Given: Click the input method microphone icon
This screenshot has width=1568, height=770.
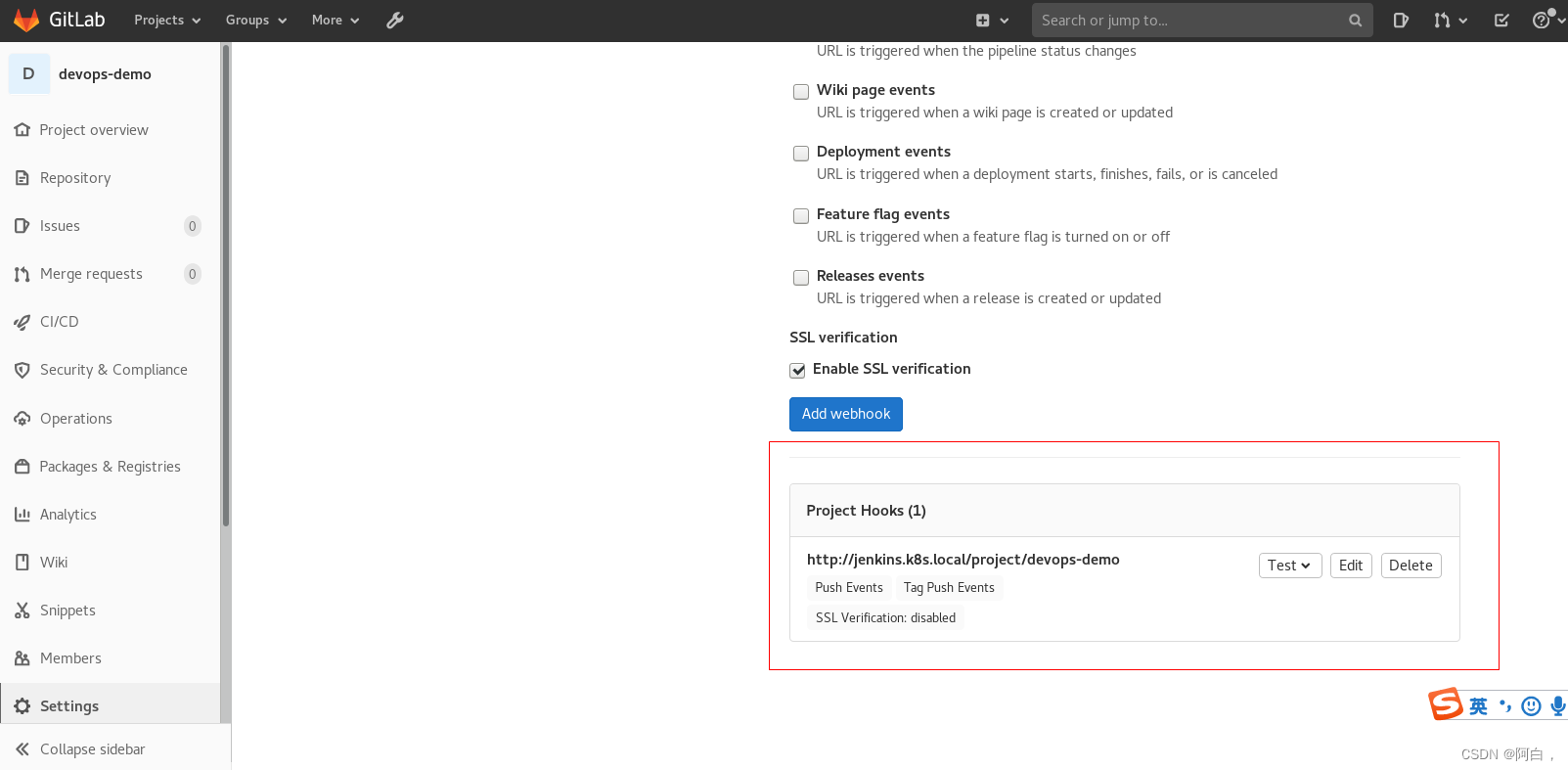Looking at the screenshot, I should (x=1558, y=705).
